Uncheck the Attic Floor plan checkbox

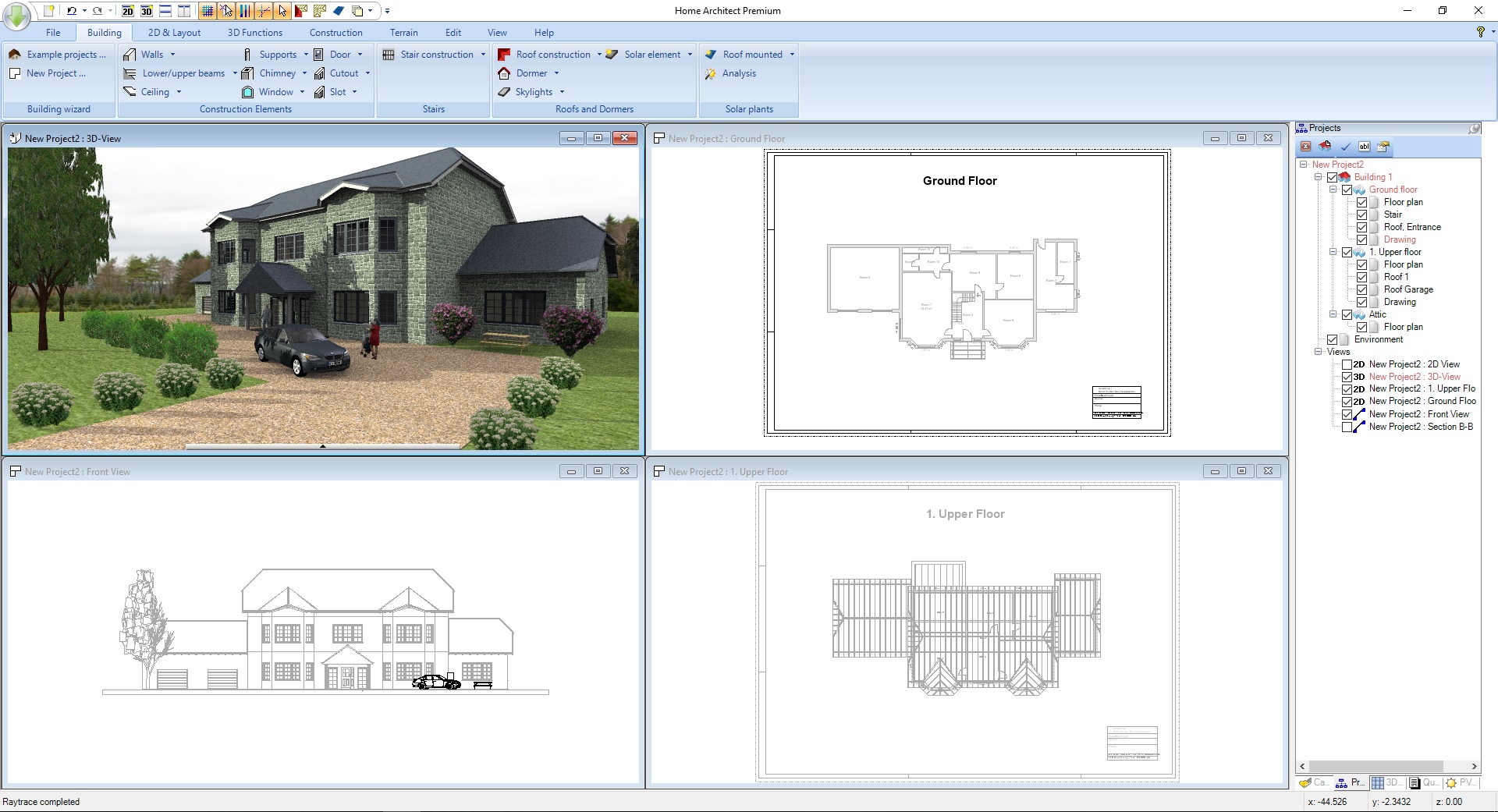coord(1363,327)
